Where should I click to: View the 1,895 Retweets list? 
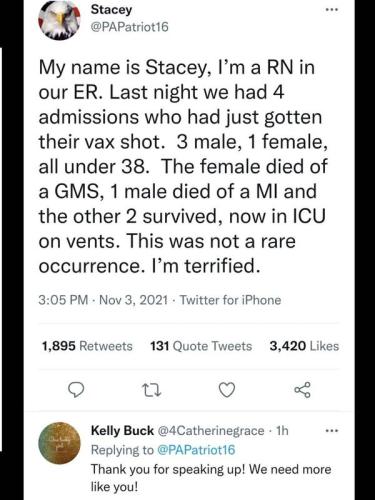coord(87,346)
